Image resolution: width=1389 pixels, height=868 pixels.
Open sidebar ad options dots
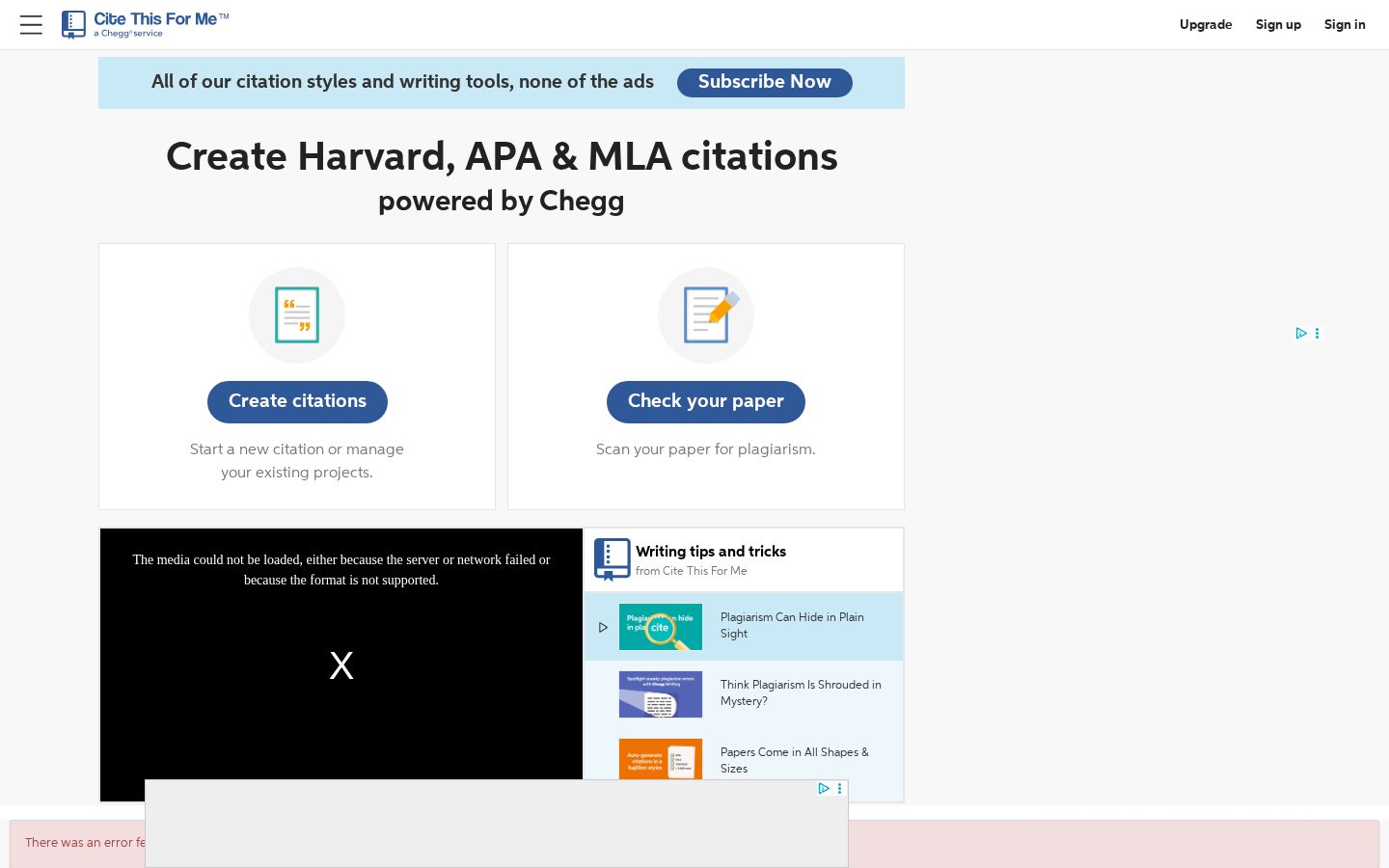(1317, 334)
